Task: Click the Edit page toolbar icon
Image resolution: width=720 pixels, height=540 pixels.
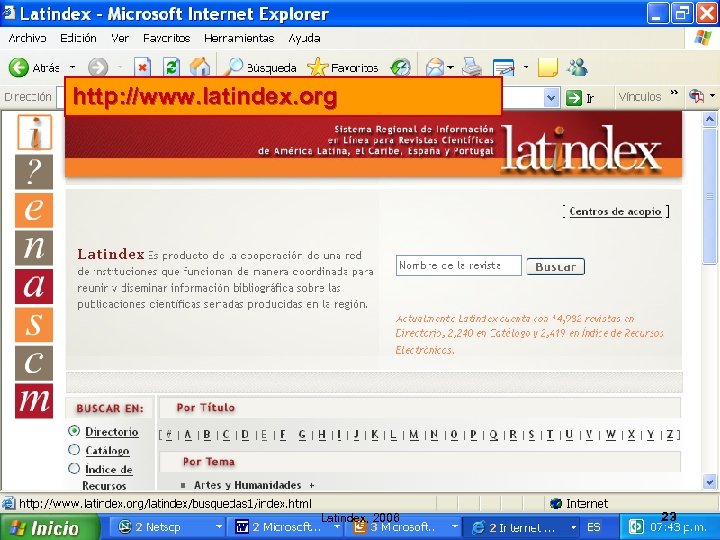Action: click(503, 68)
